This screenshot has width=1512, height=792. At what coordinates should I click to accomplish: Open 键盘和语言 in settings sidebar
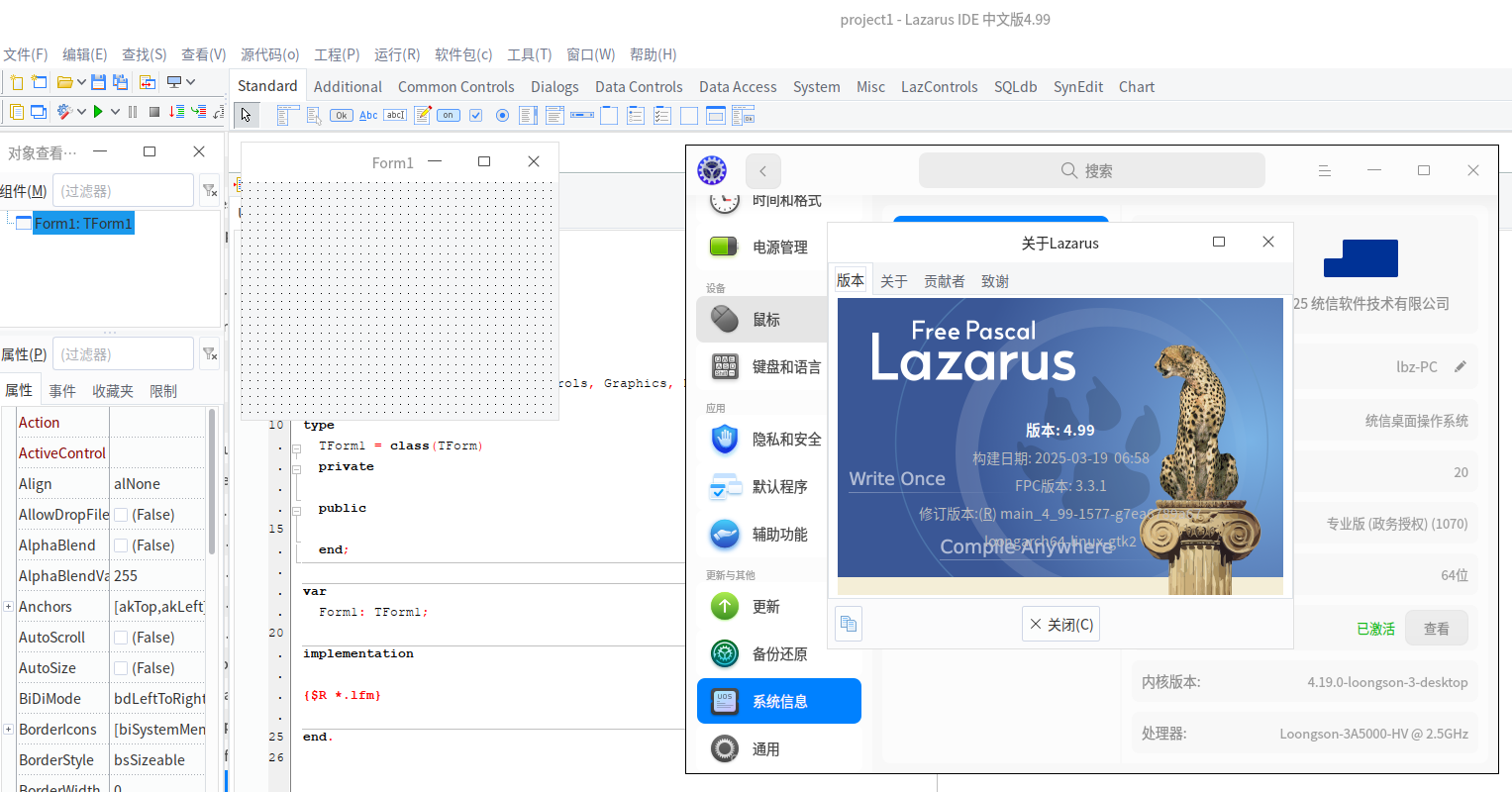(779, 366)
